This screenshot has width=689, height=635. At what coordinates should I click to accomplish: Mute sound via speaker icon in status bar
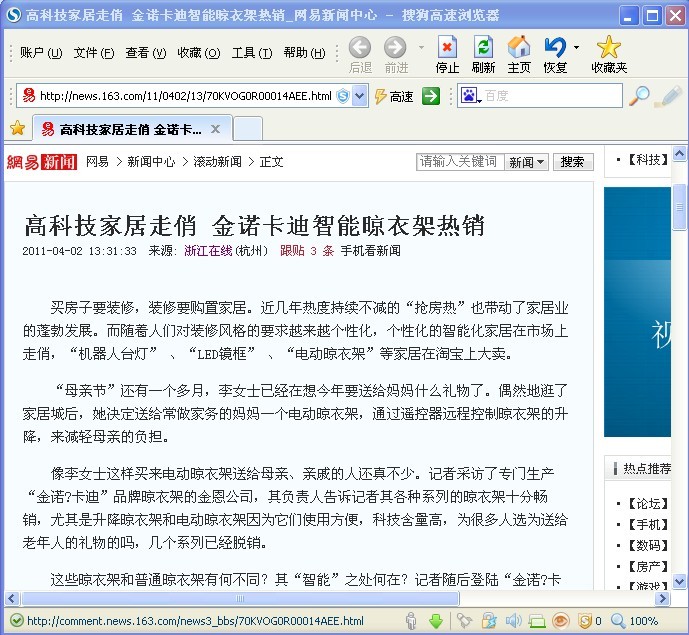513,620
